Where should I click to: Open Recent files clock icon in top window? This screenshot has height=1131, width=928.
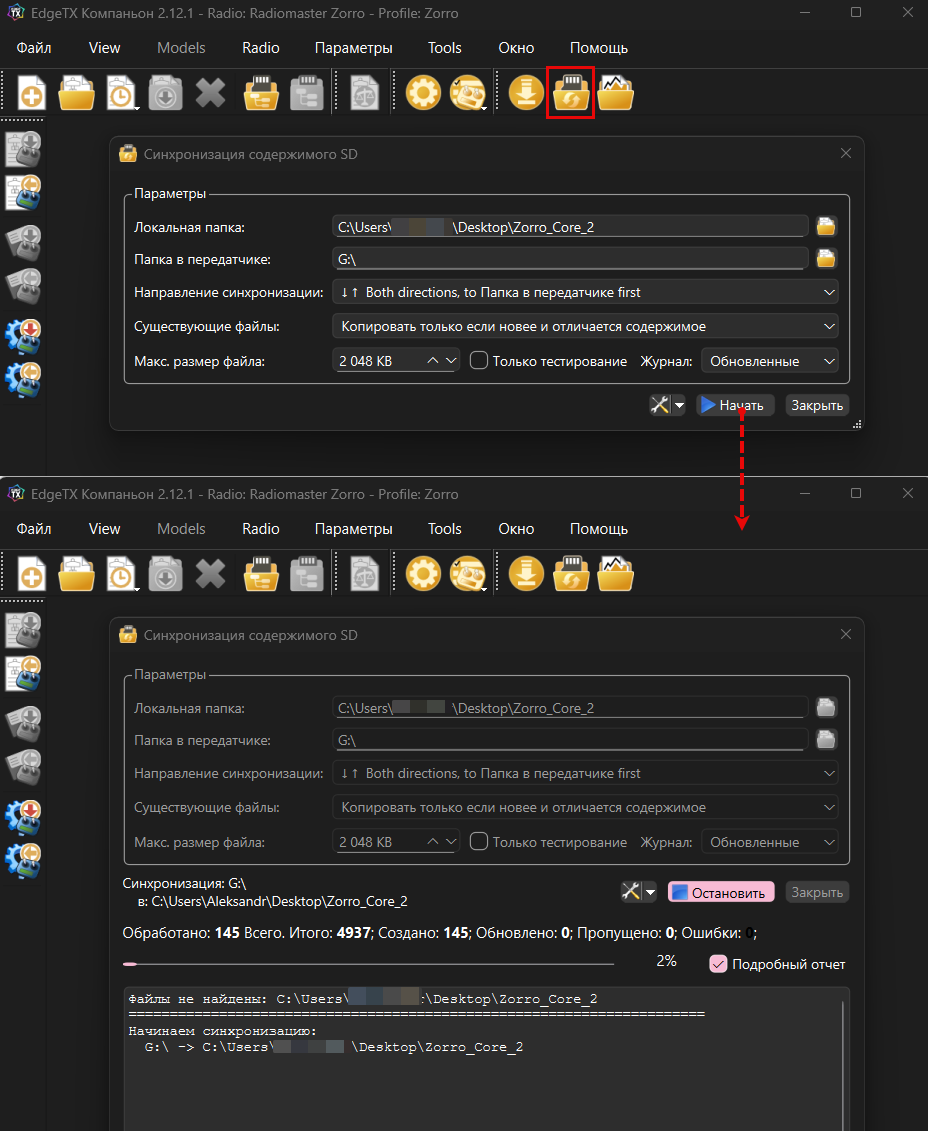click(121, 92)
